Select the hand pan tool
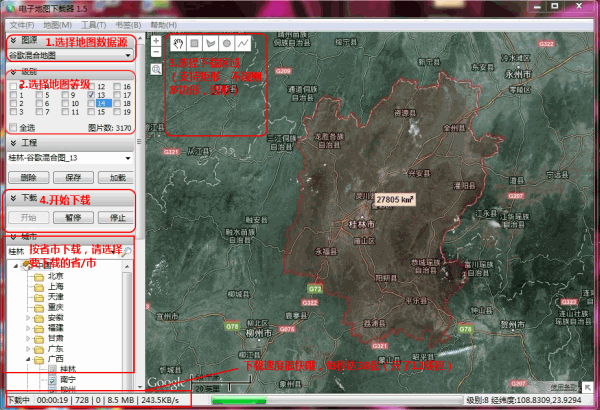 [x=178, y=44]
